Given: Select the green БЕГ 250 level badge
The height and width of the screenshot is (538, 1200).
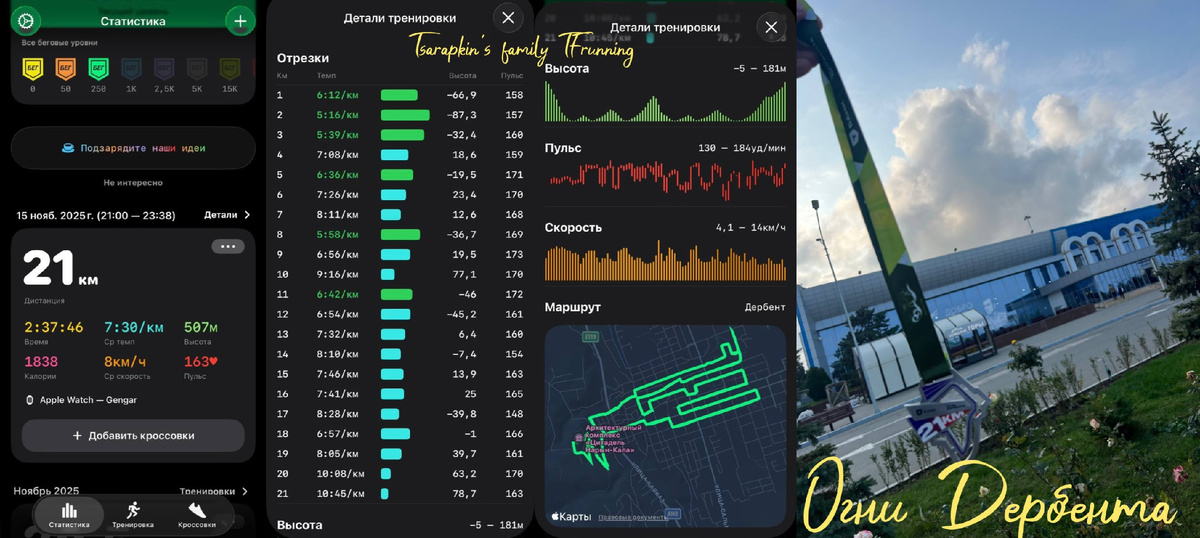Looking at the screenshot, I should [x=98, y=69].
